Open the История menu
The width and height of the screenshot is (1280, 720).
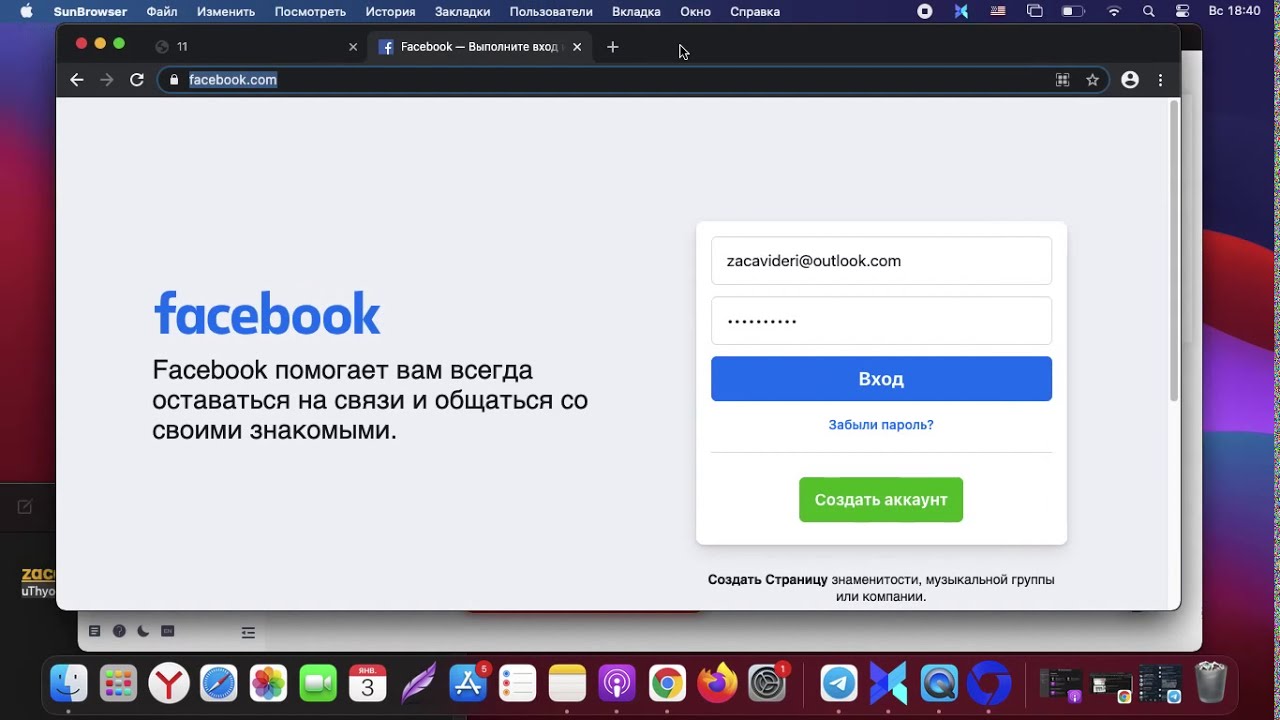[390, 12]
